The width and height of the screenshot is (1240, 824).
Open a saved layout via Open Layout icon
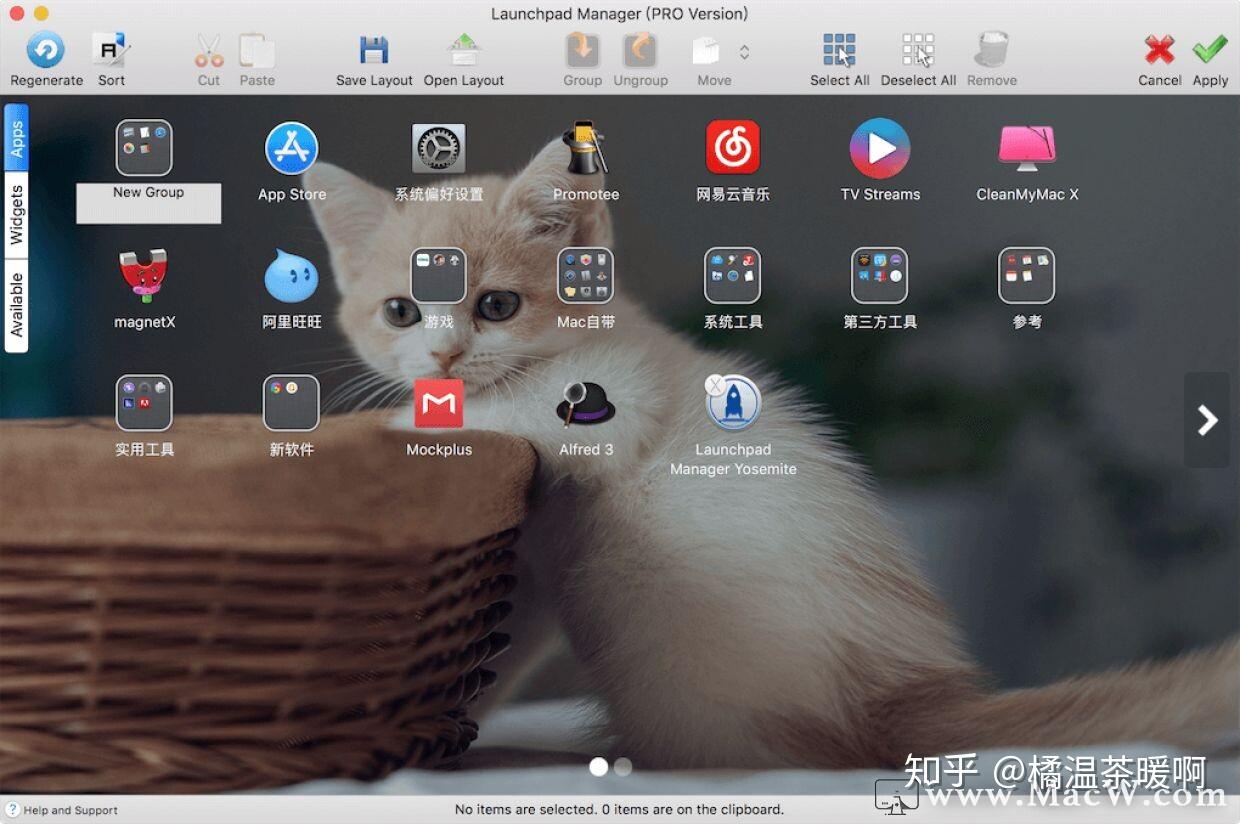tap(463, 48)
